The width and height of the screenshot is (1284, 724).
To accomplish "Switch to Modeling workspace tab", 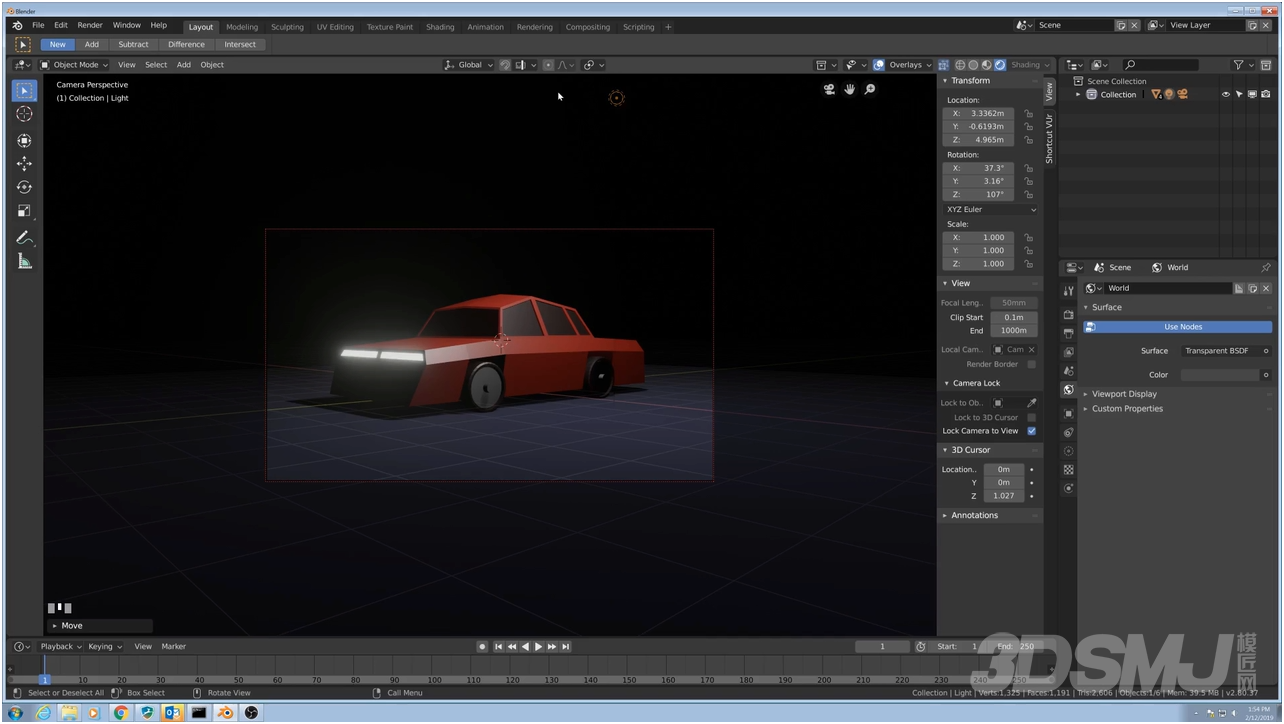I will pos(242,27).
